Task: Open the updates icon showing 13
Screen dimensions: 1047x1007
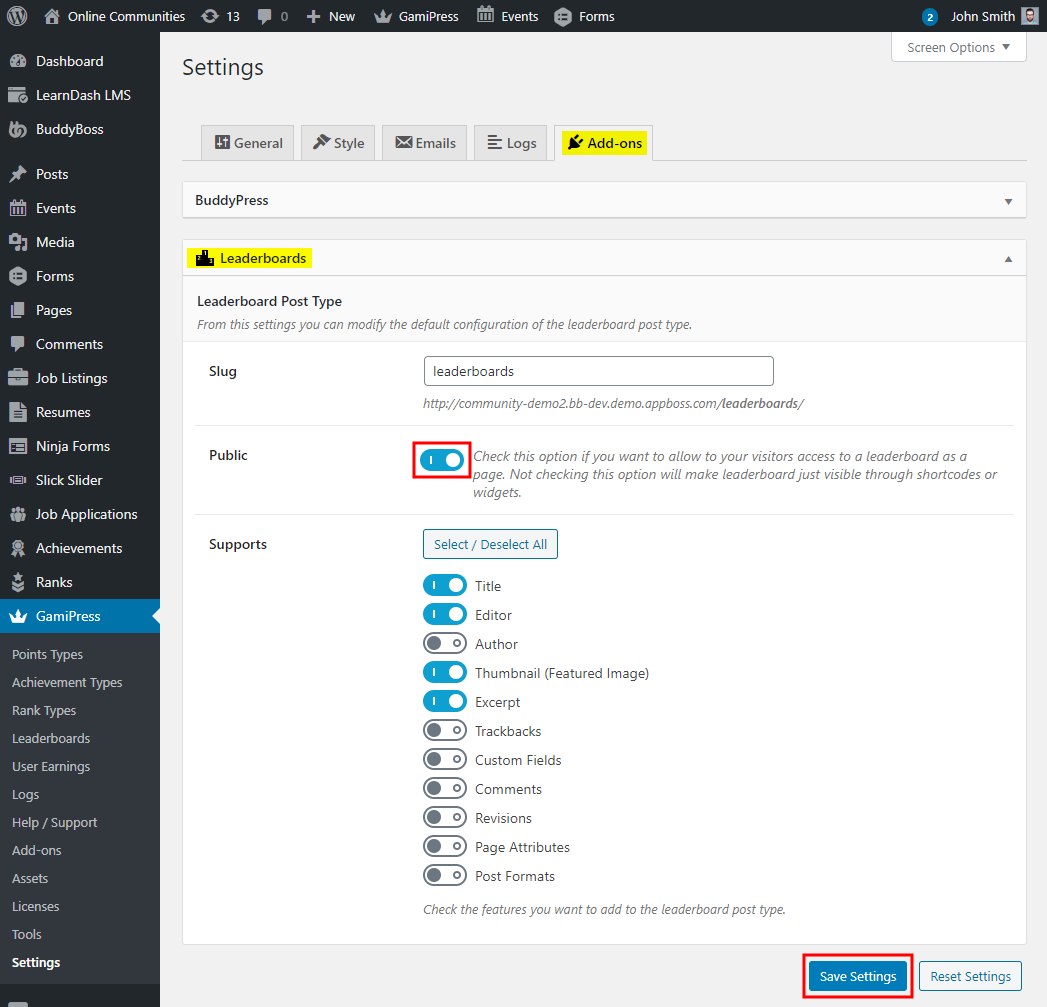Action: 210,16
